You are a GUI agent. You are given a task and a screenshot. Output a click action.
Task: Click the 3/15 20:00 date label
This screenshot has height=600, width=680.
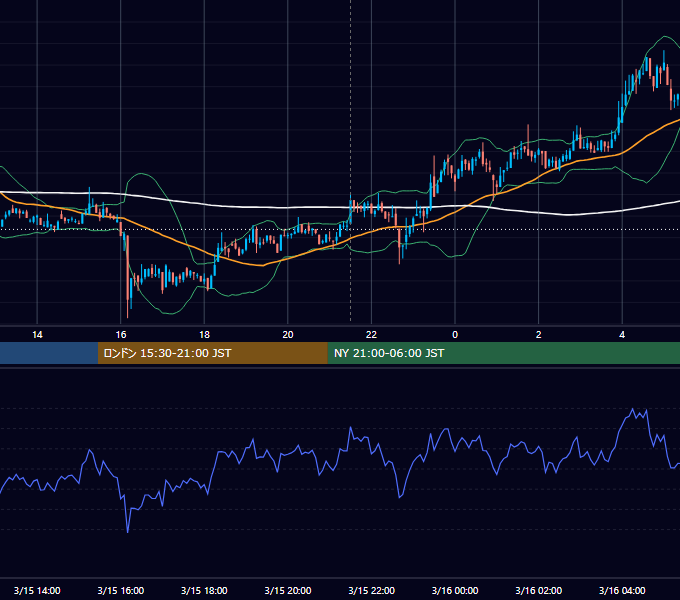288,590
